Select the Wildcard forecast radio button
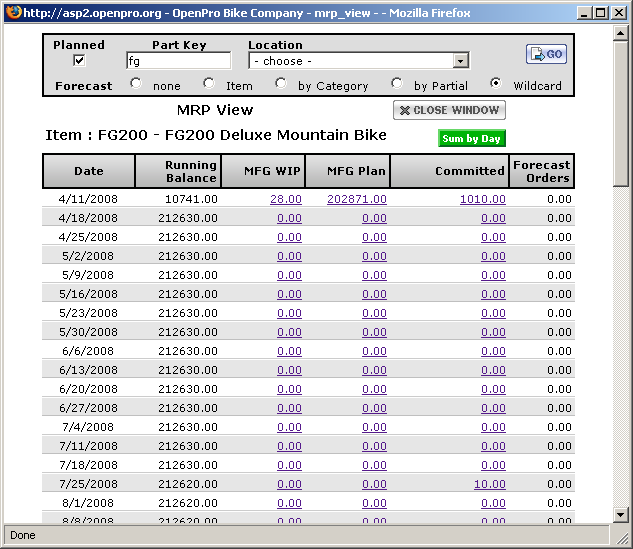This screenshot has height=549, width=633. click(x=496, y=84)
